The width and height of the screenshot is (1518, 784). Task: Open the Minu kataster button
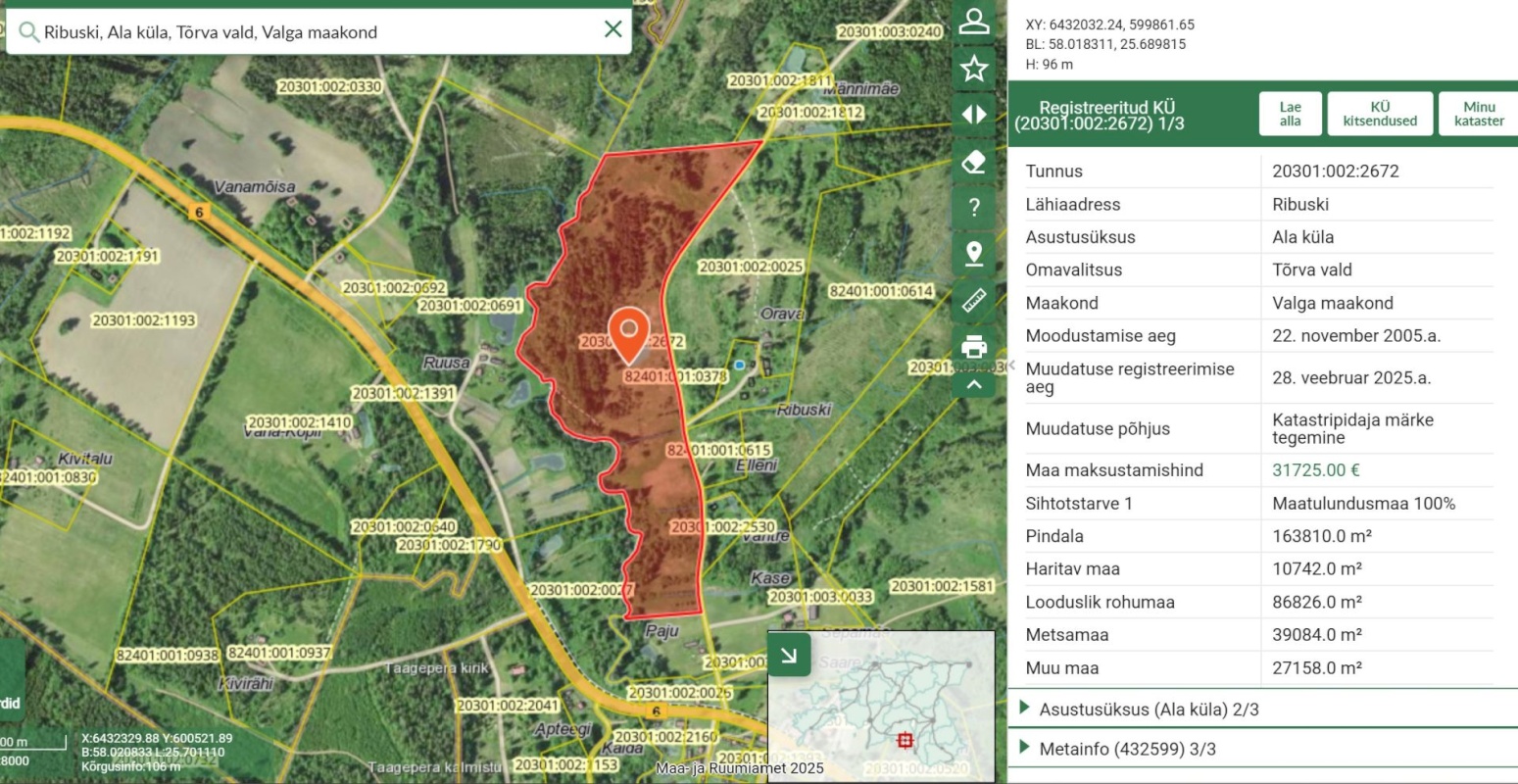point(1479,114)
